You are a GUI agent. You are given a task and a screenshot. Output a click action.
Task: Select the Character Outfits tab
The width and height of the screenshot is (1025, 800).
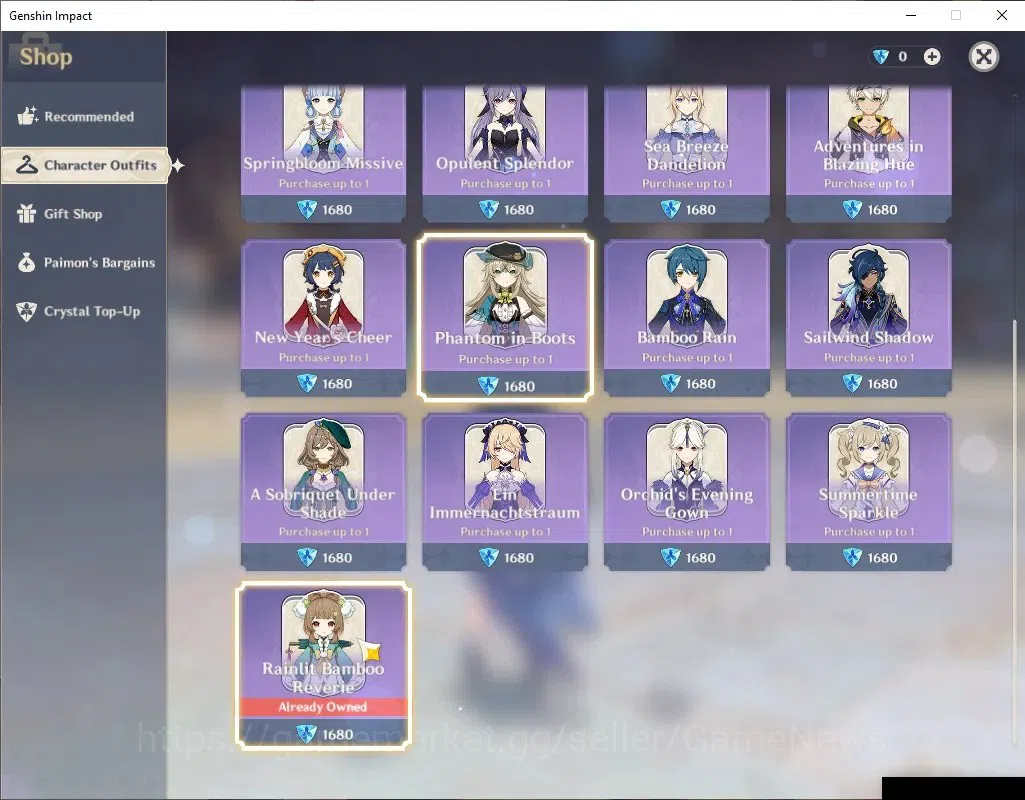pyautogui.click(x=85, y=165)
